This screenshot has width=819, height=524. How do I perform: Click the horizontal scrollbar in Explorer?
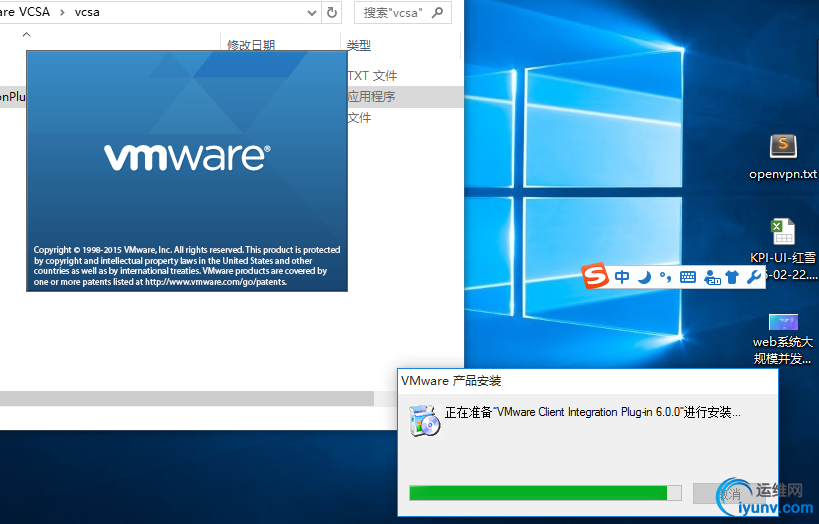[x=186, y=399]
